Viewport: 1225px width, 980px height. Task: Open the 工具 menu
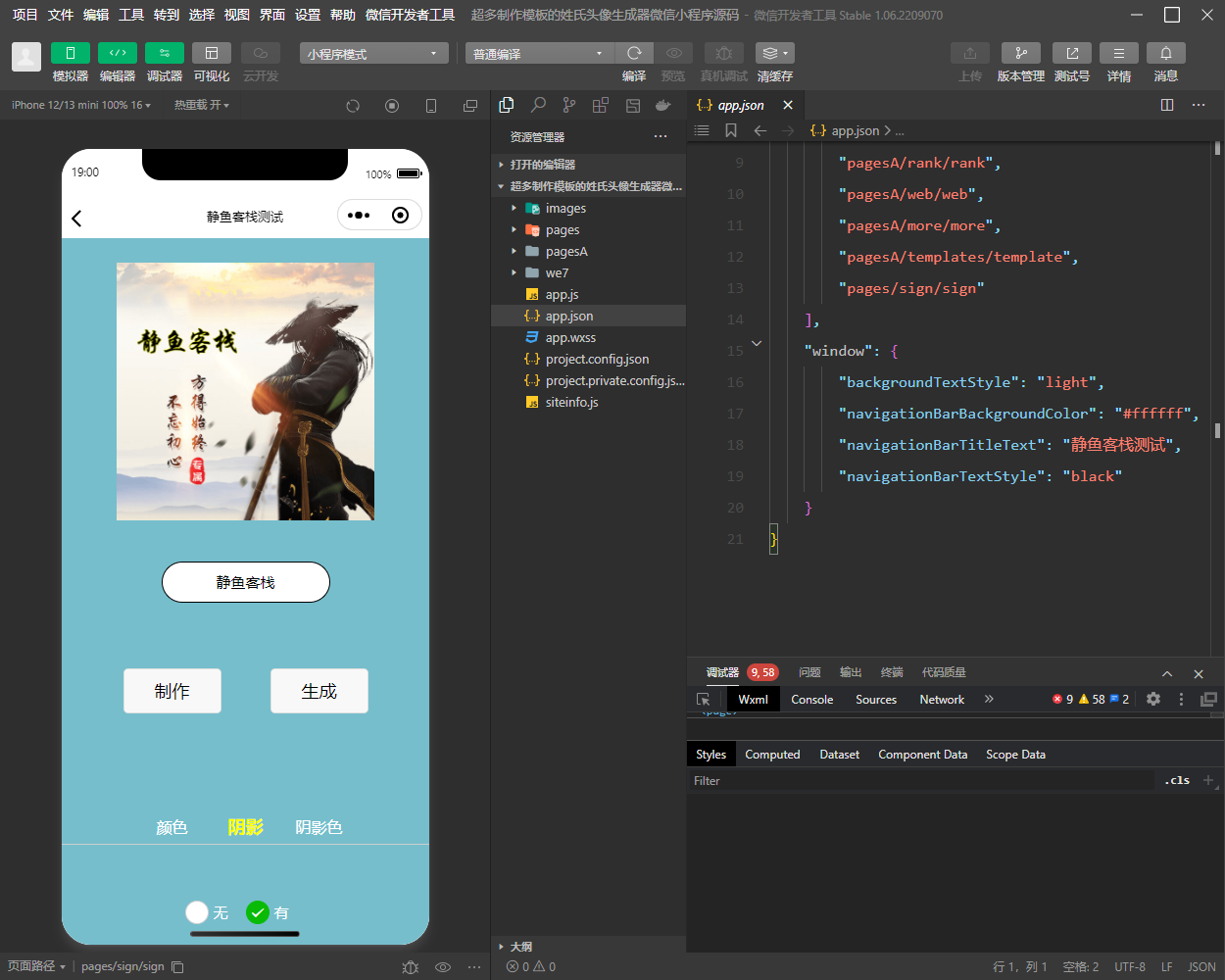[131, 15]
